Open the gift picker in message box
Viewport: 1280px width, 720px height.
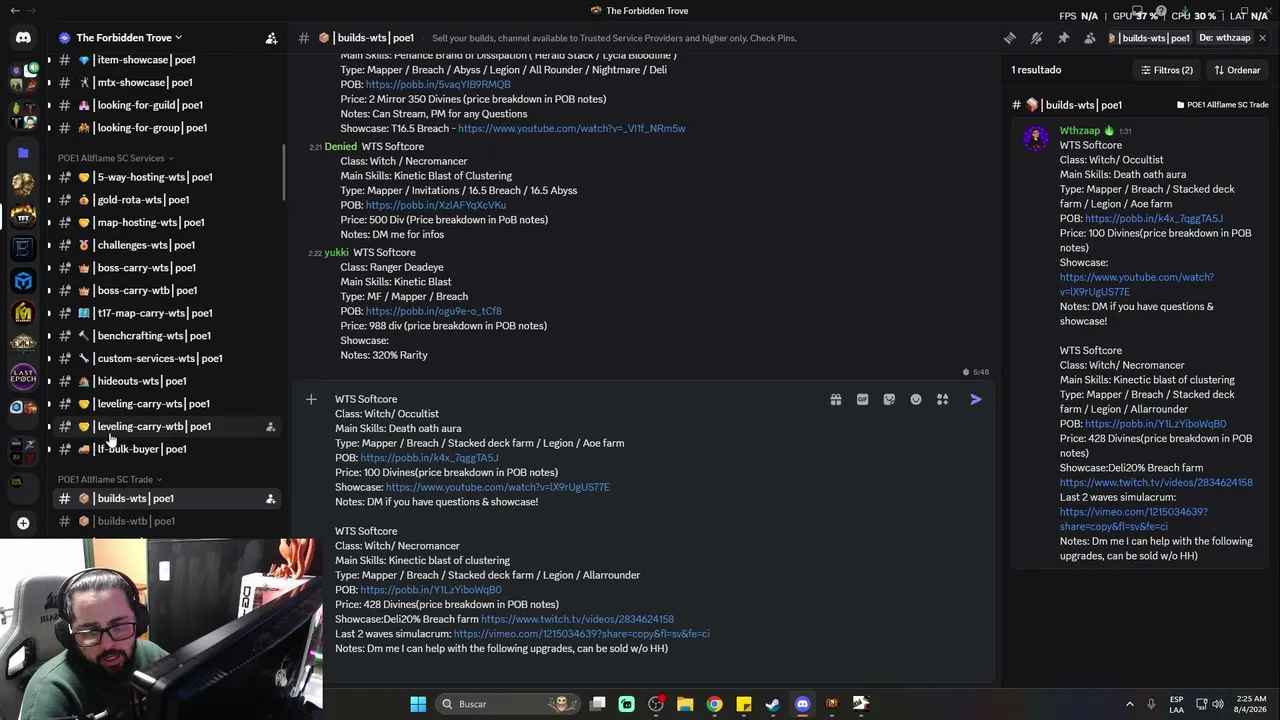[836, 400]
